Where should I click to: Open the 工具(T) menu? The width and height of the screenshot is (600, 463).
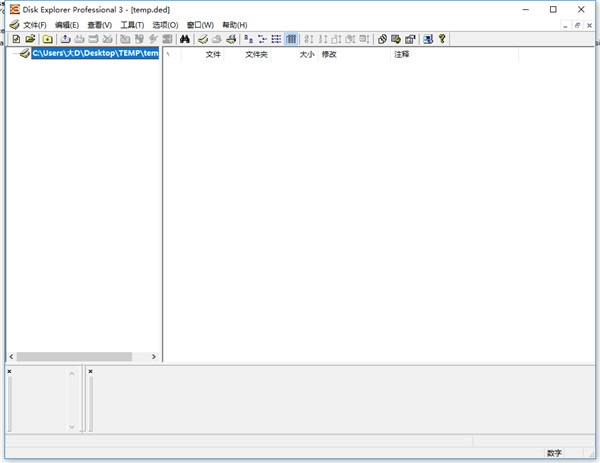click(x=132, y=24)
